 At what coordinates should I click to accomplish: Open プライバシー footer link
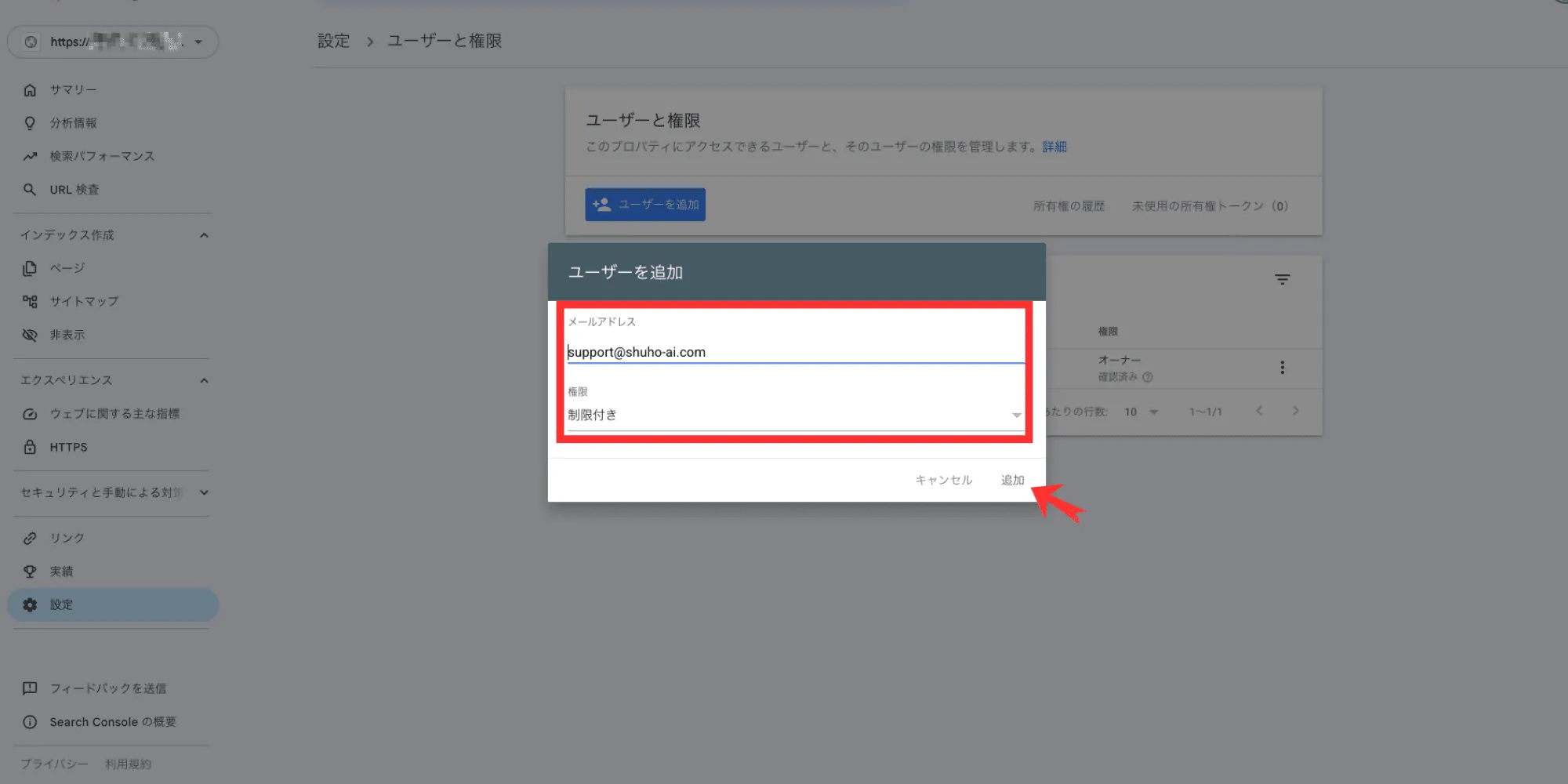(x=54, y=764)
